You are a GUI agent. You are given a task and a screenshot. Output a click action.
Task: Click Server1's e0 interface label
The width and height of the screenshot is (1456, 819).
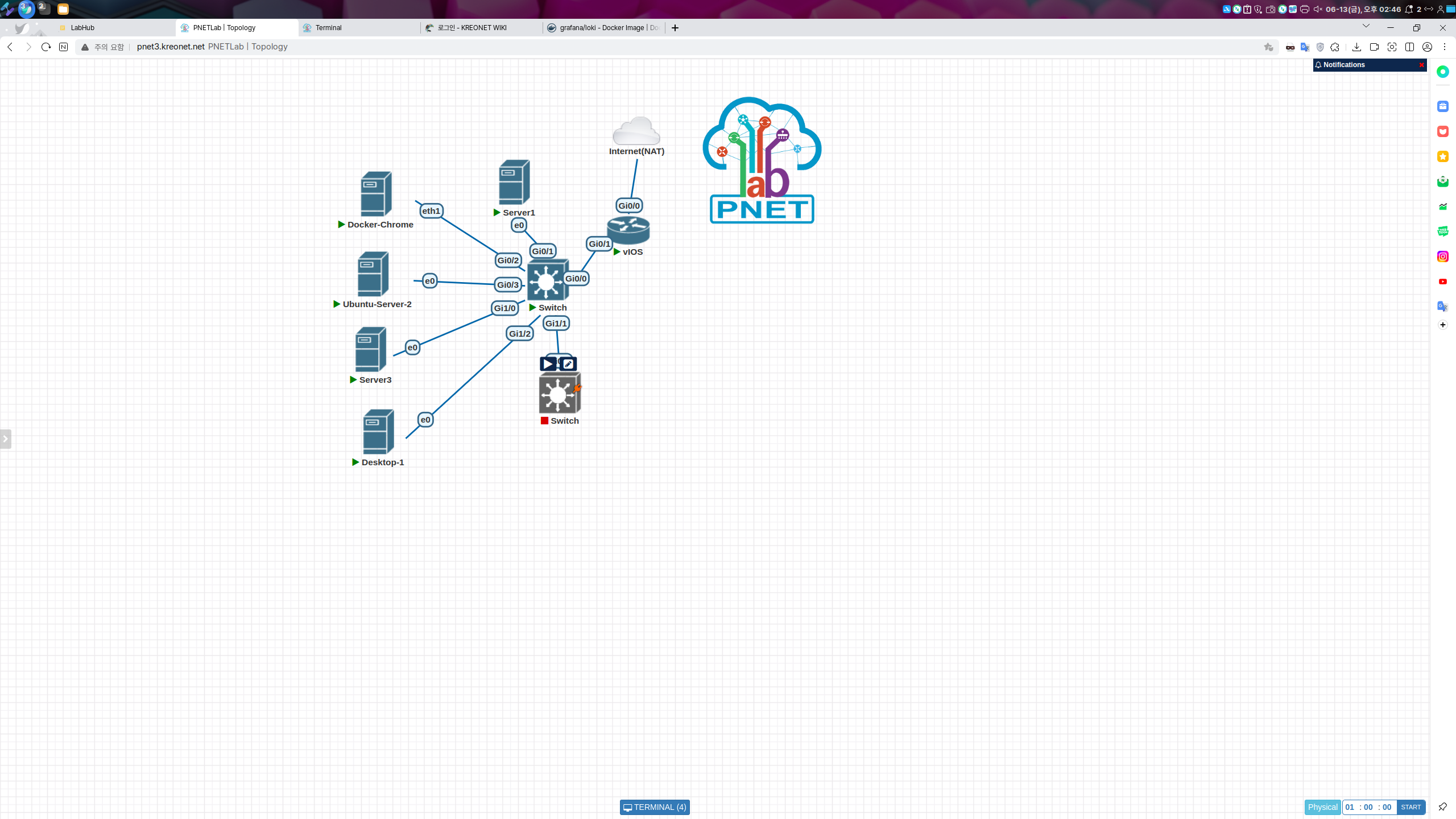tap(519, 225)
